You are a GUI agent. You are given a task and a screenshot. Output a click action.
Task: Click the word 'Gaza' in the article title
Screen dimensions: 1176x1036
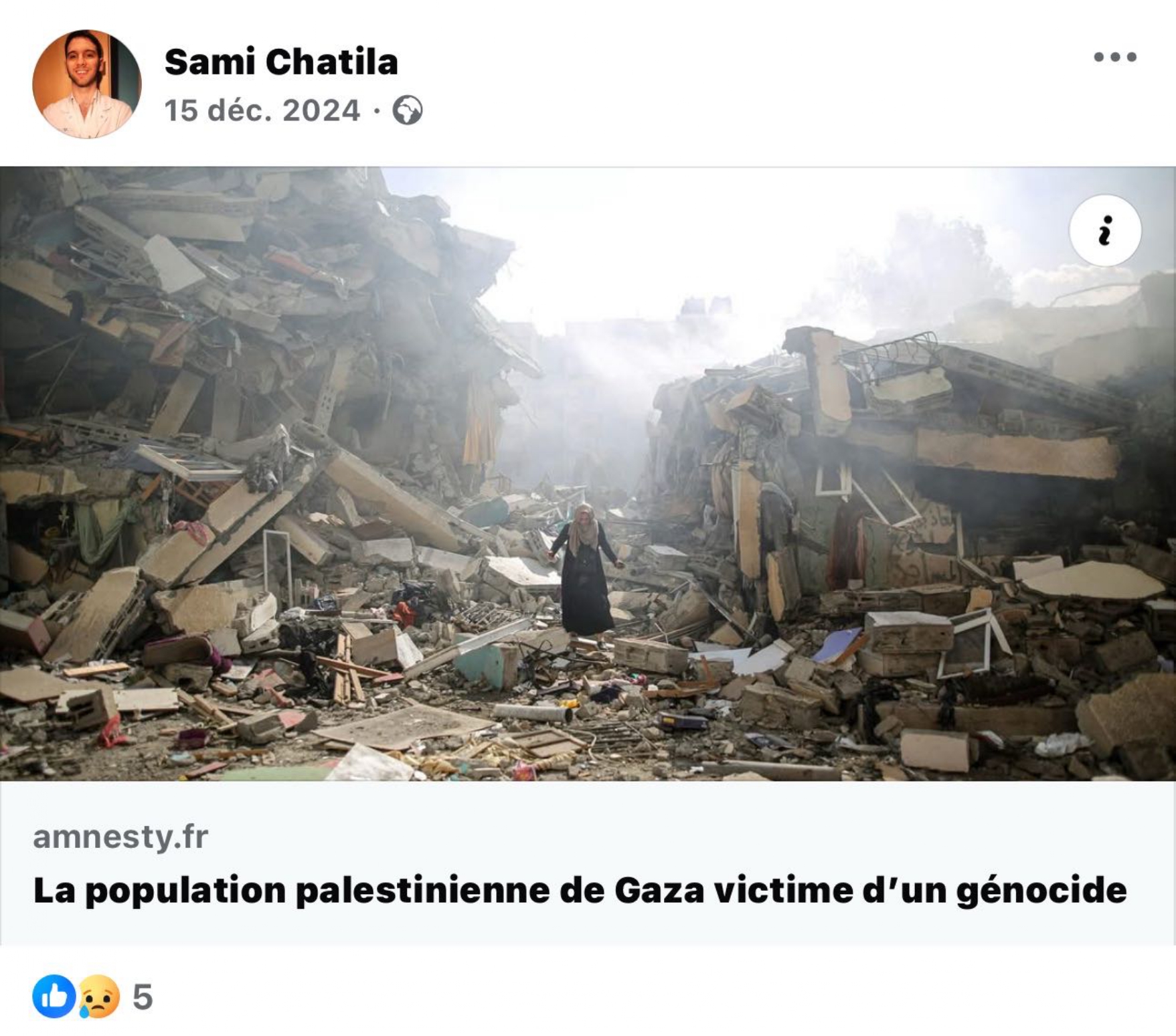click(x=659, y=891)
